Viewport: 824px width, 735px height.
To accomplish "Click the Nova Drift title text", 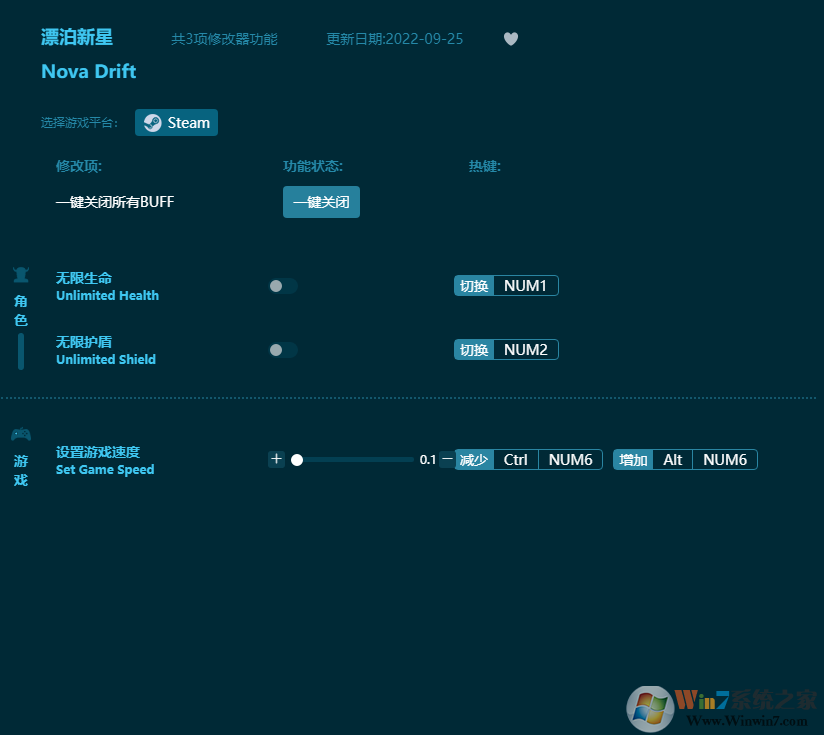I will pos(89,71).
